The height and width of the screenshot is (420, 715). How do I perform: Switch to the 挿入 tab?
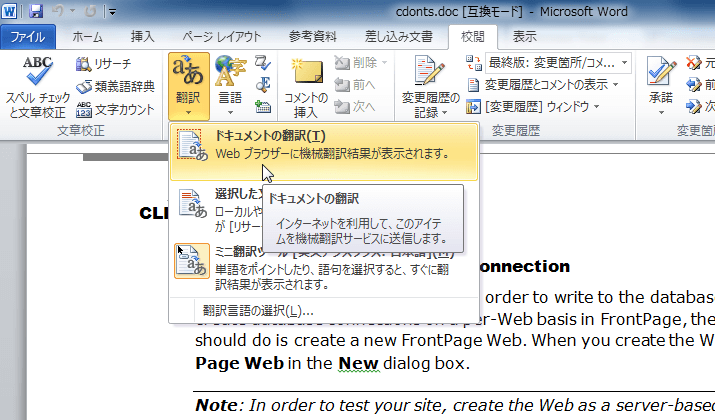click(x=142, y=37)
